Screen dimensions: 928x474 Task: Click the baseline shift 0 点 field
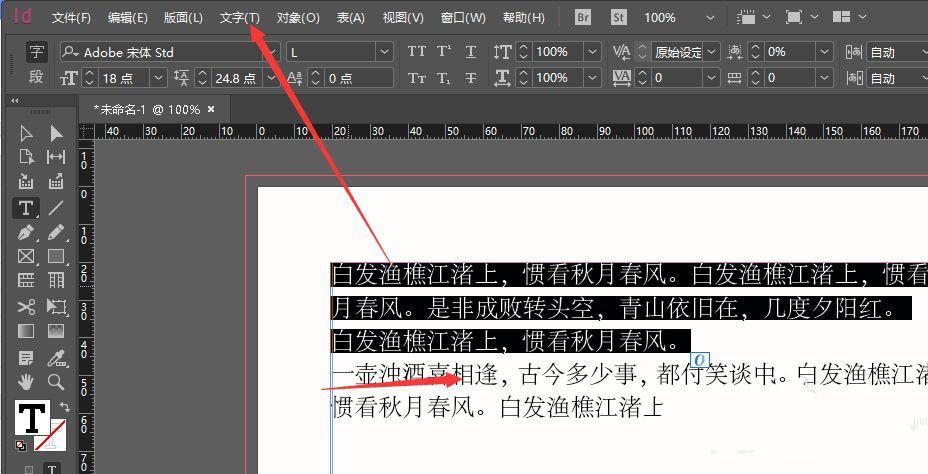(359, 78)
